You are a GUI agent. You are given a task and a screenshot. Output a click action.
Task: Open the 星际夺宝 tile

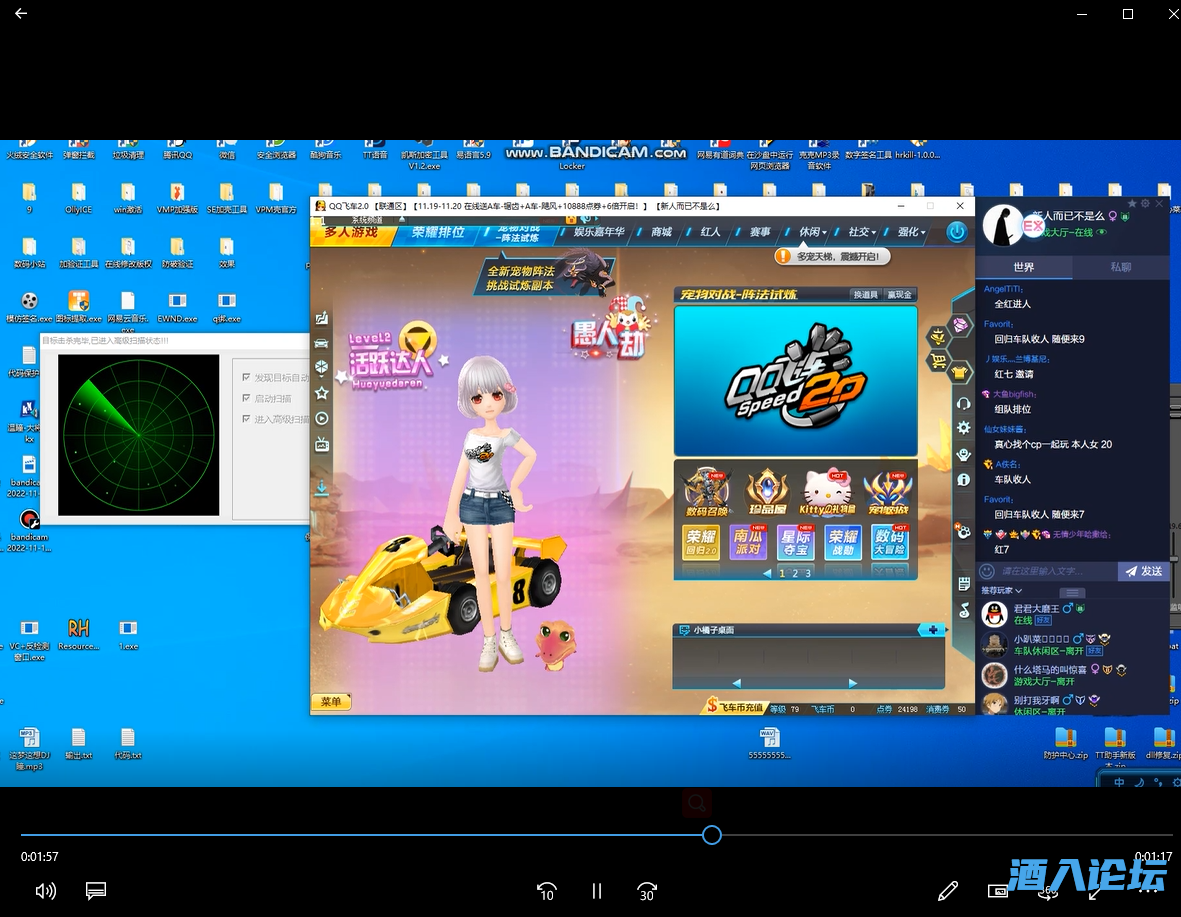(x=795, y=542)
